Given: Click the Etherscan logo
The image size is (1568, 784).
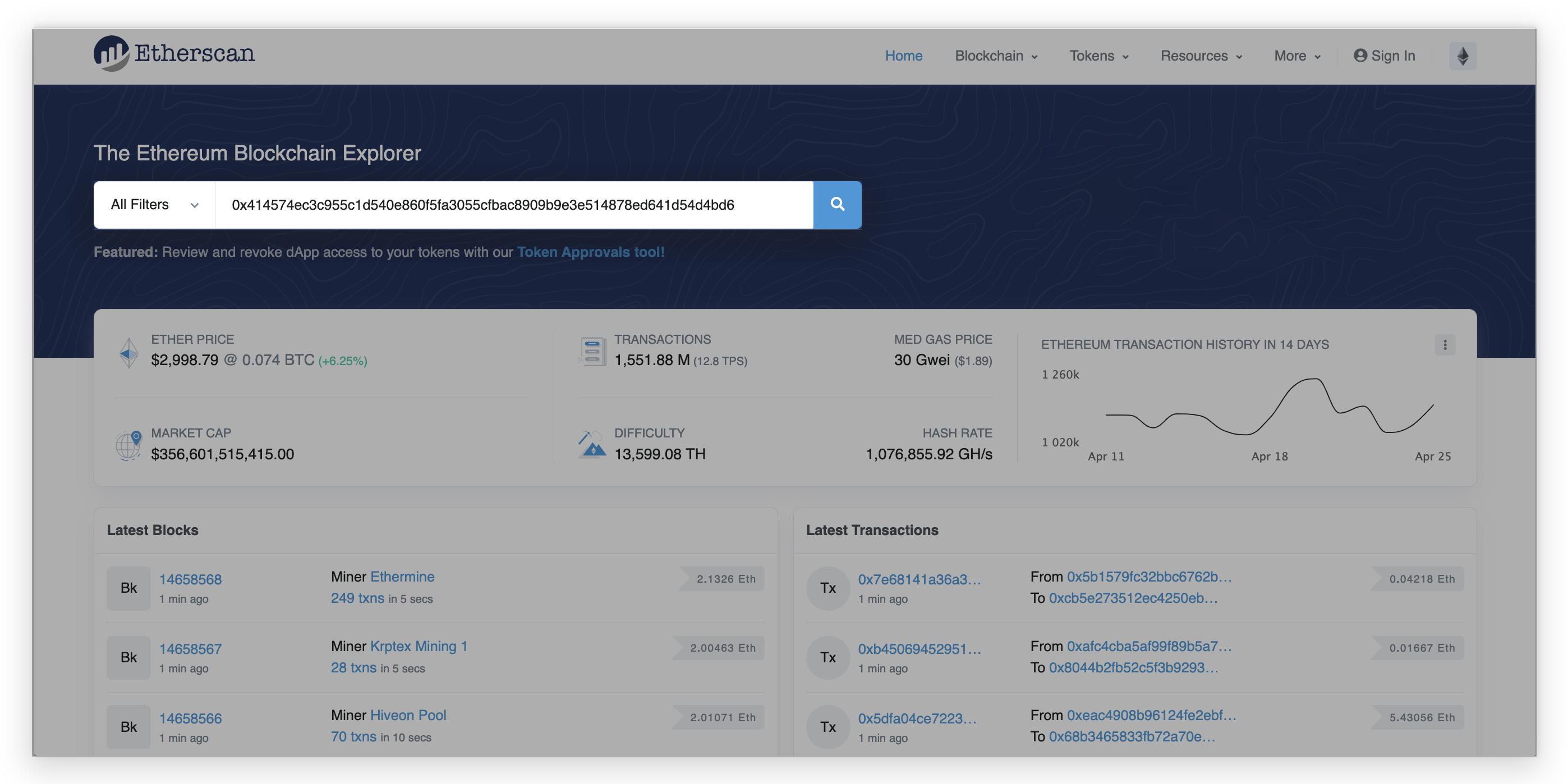Looking at the screenshot, I should pos(174,54).
